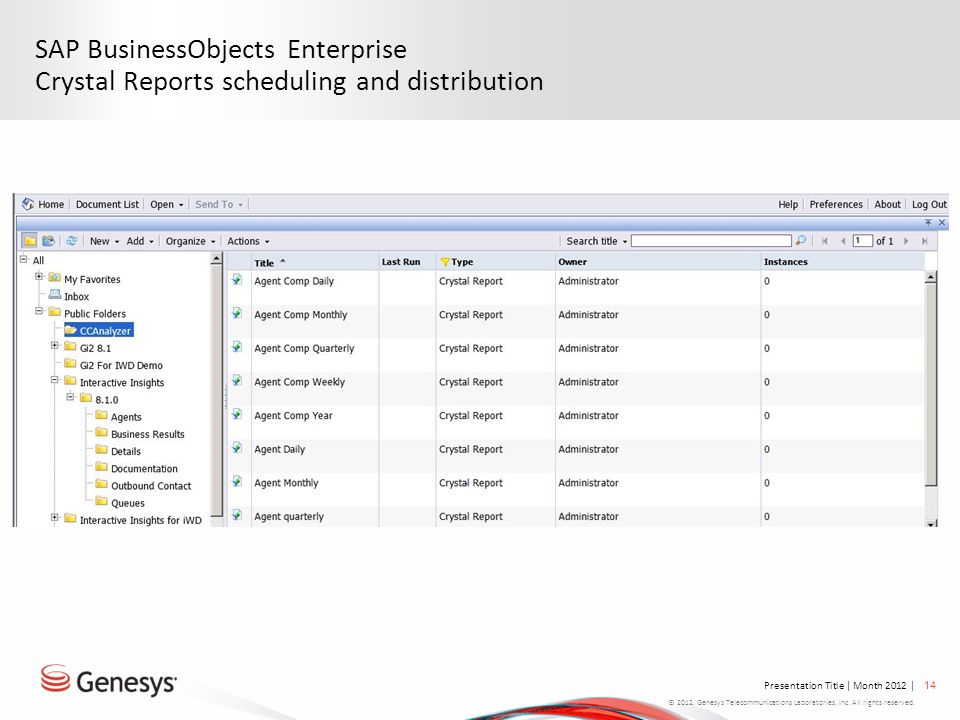The image size is (960, 720).
Task: Click the Agent Comp Quarterly report icon
Action: pyautogui.click(x=237, y=347)
